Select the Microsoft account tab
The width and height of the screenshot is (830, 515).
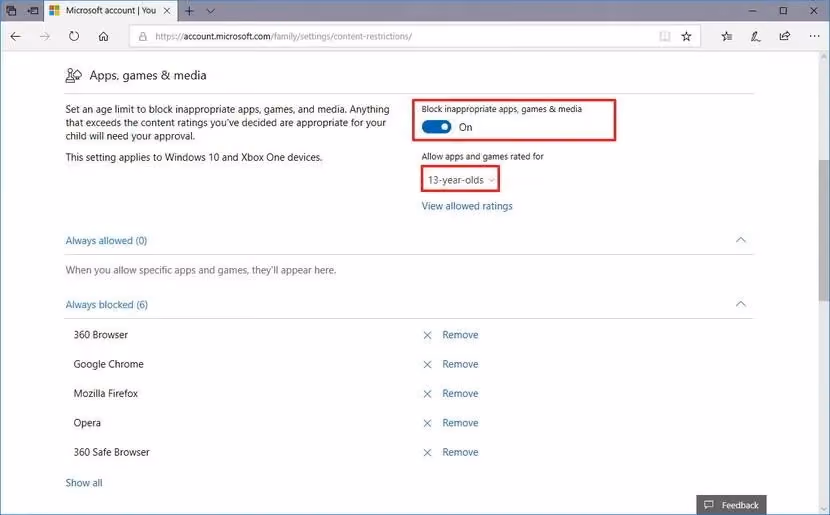[x=110, y=11]
